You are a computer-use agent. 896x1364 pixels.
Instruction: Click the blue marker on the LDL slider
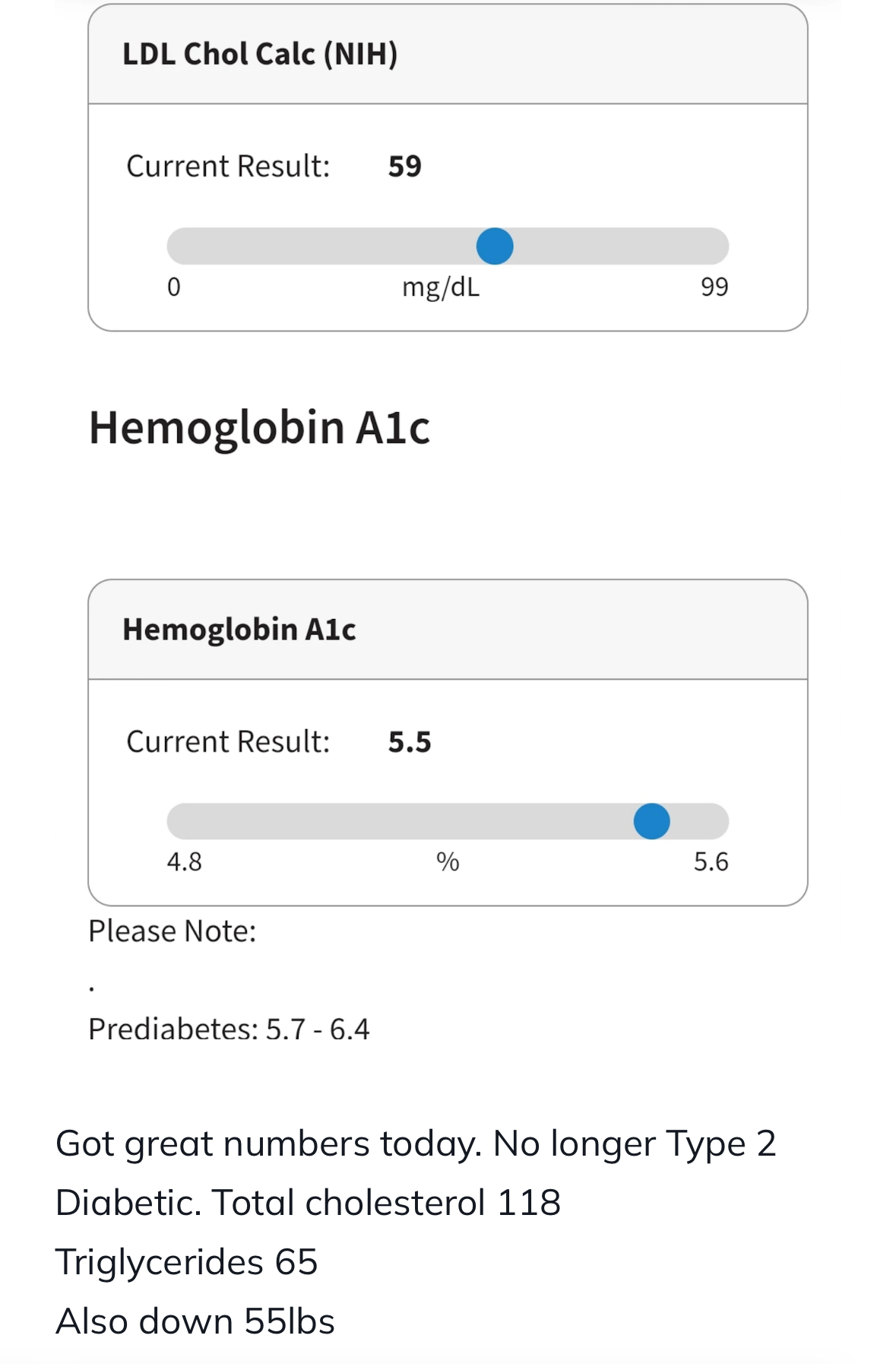point(495,246)
